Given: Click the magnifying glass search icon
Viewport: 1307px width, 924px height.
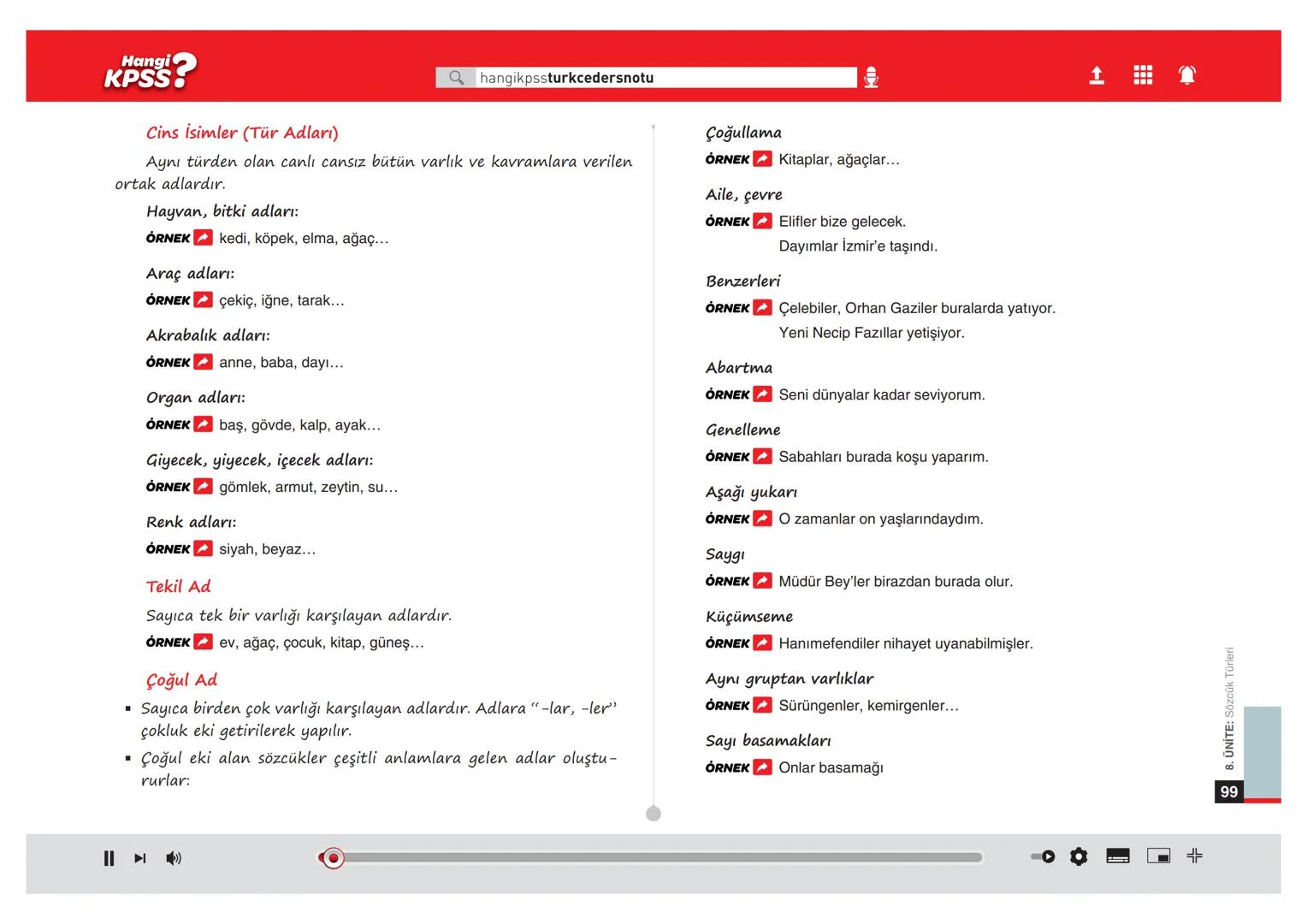Looking at the screenshot, I should coord(457,78).
